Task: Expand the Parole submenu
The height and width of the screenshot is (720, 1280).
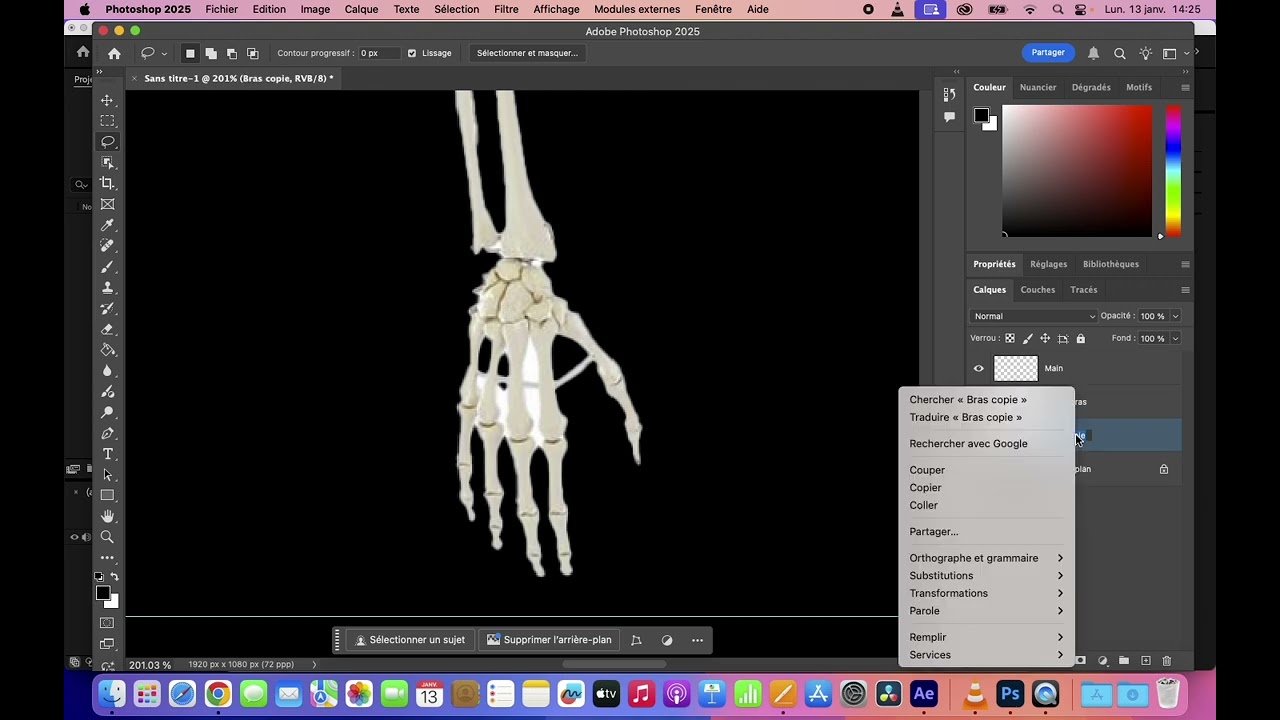Action: 986,611
